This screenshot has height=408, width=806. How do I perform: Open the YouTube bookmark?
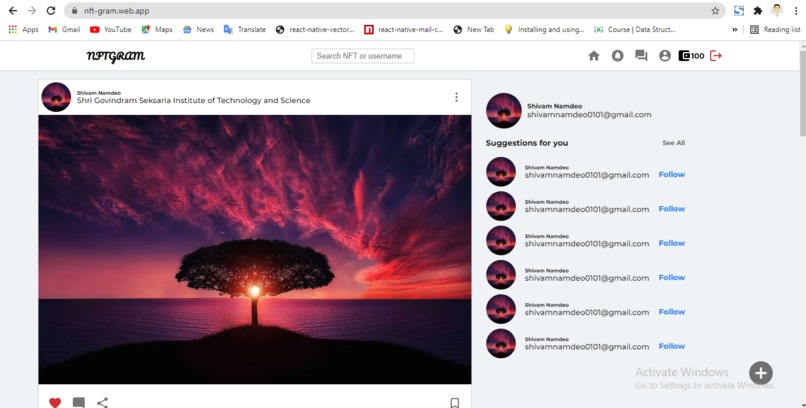[111, 29]
